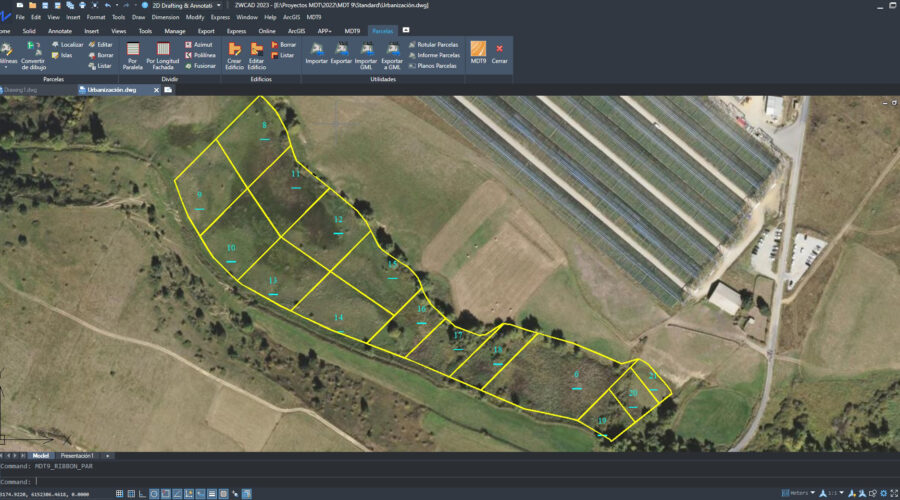Toggle polar tracking in status bar

(154, 494)
